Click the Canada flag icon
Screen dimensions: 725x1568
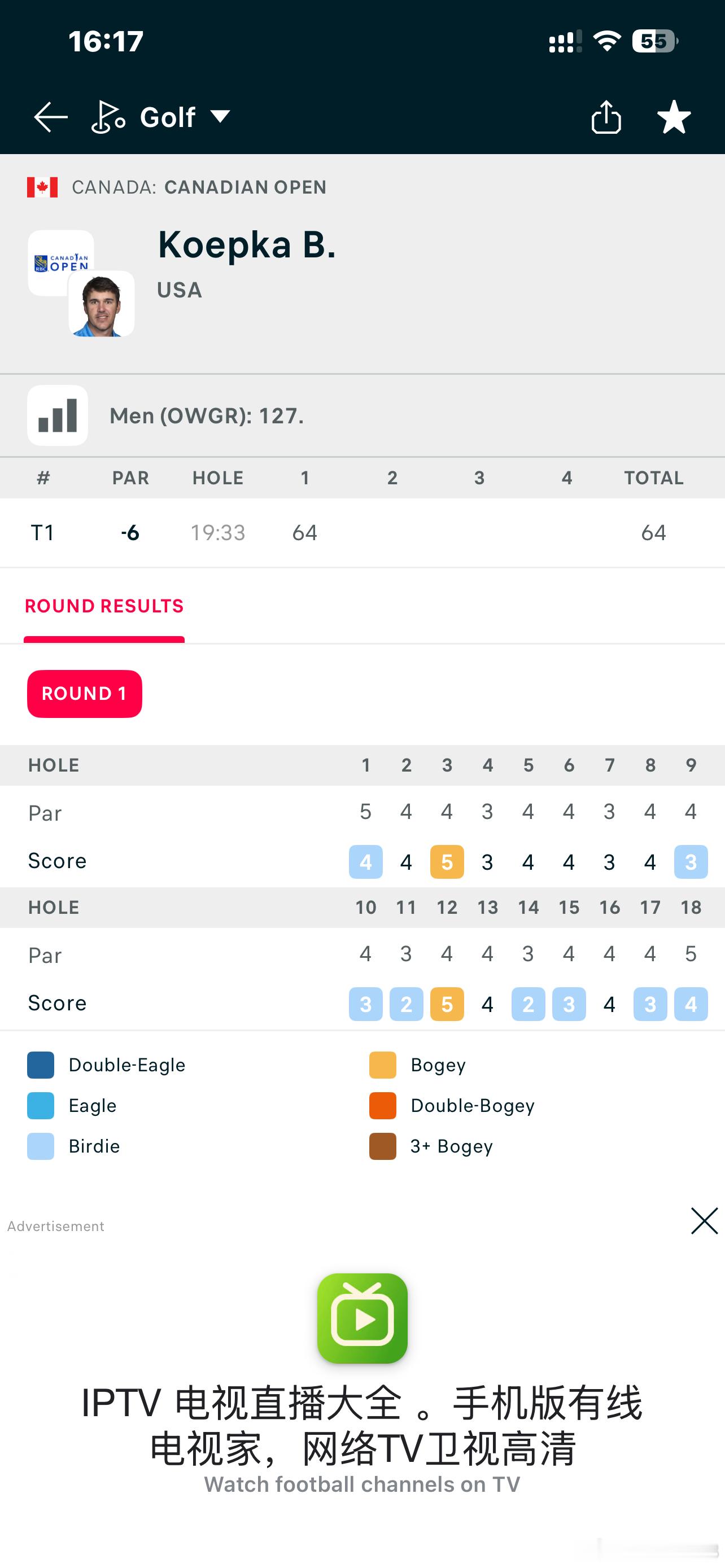[42, 187]
